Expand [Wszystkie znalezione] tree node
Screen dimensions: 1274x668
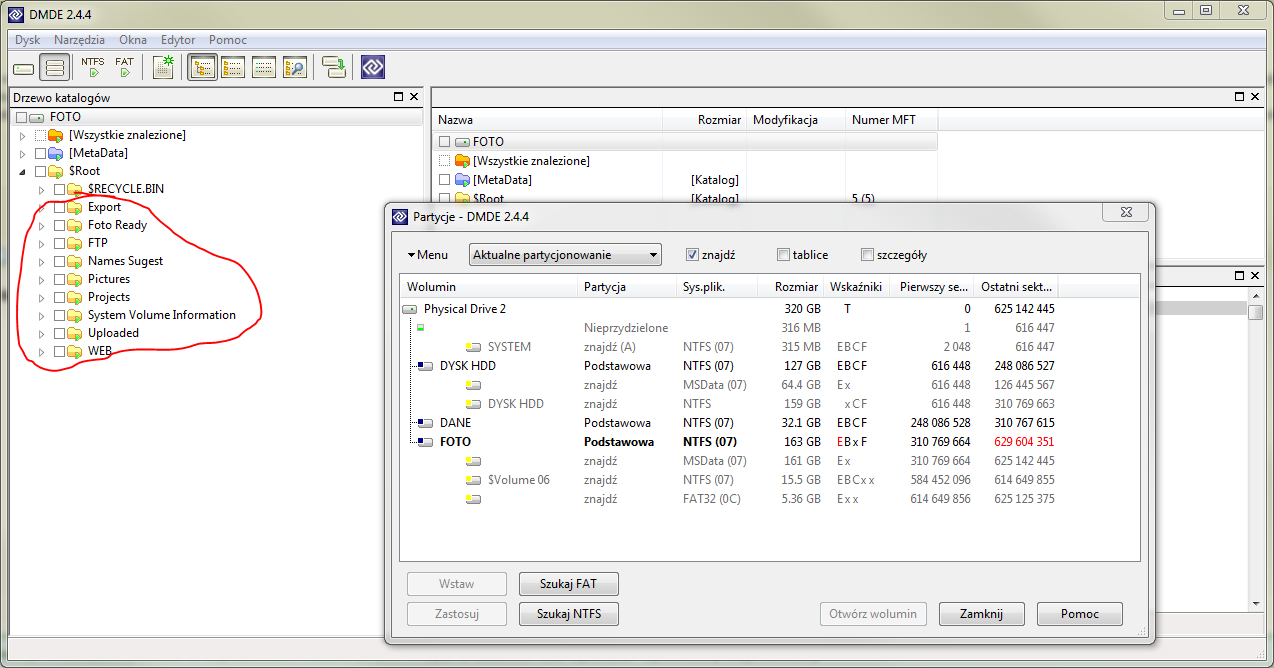[23, 135]
